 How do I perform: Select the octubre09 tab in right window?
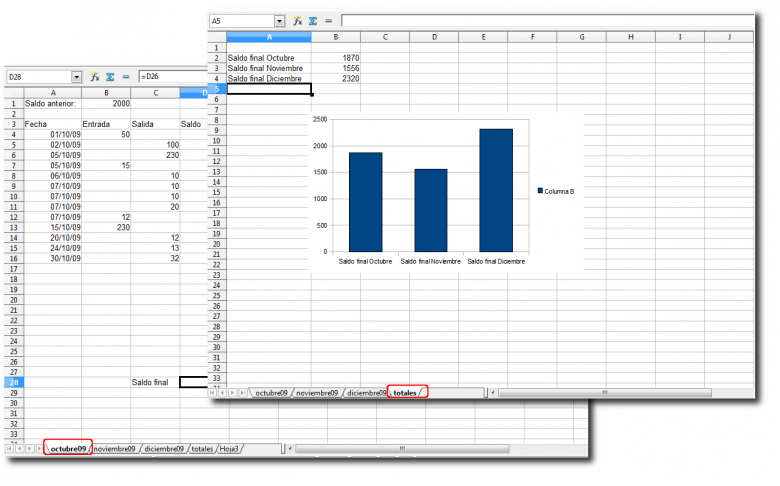pyautogui.click(x=272, y=393)
